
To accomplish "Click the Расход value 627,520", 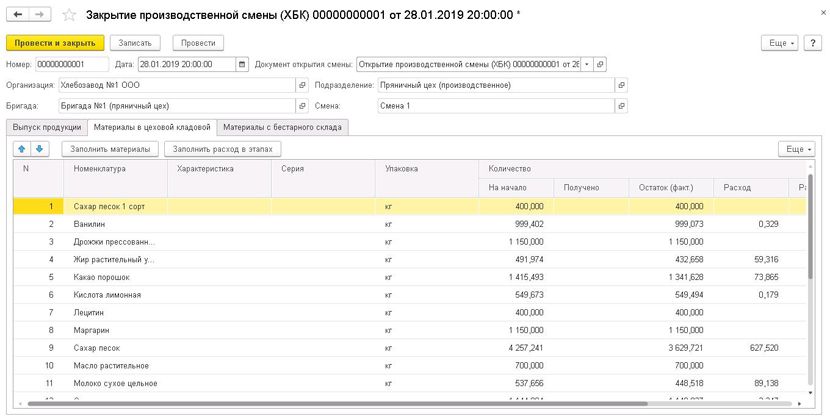I will [x=764, y=348].
